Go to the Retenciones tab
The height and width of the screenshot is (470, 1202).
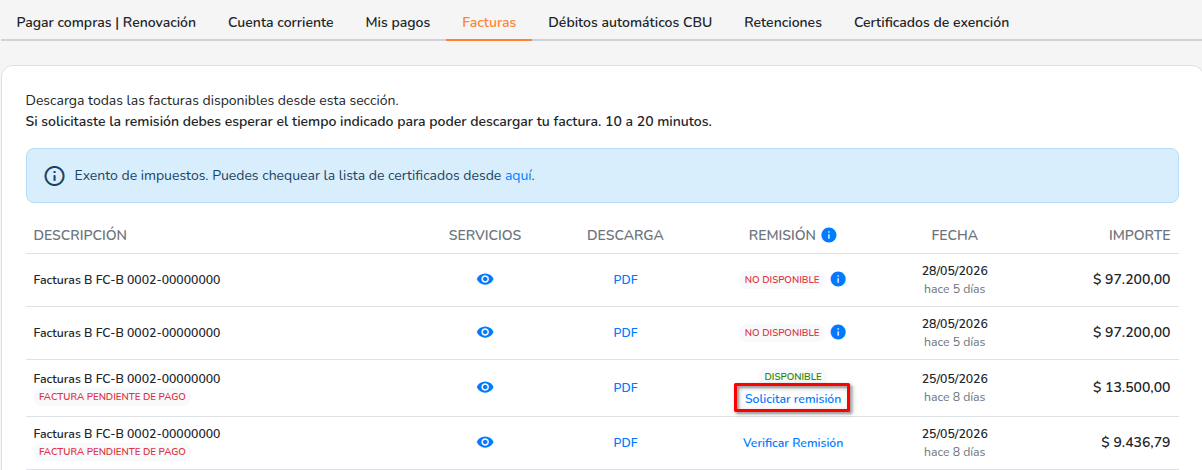[x=783, y=22]
